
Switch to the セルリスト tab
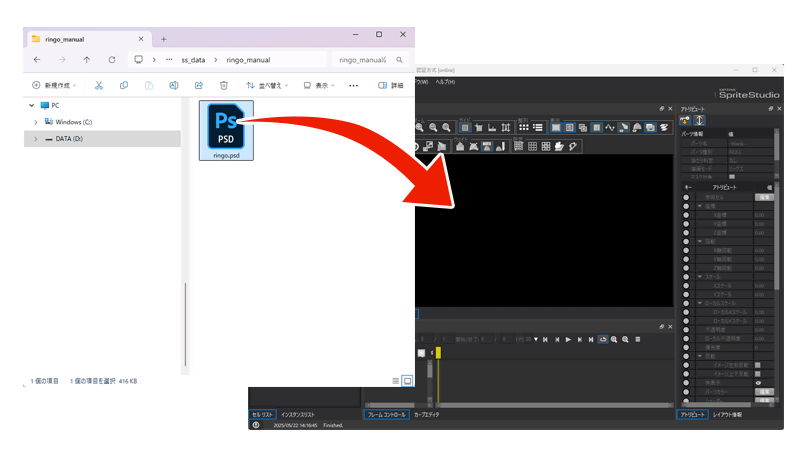pyautogui.click(x=263, y=415)
